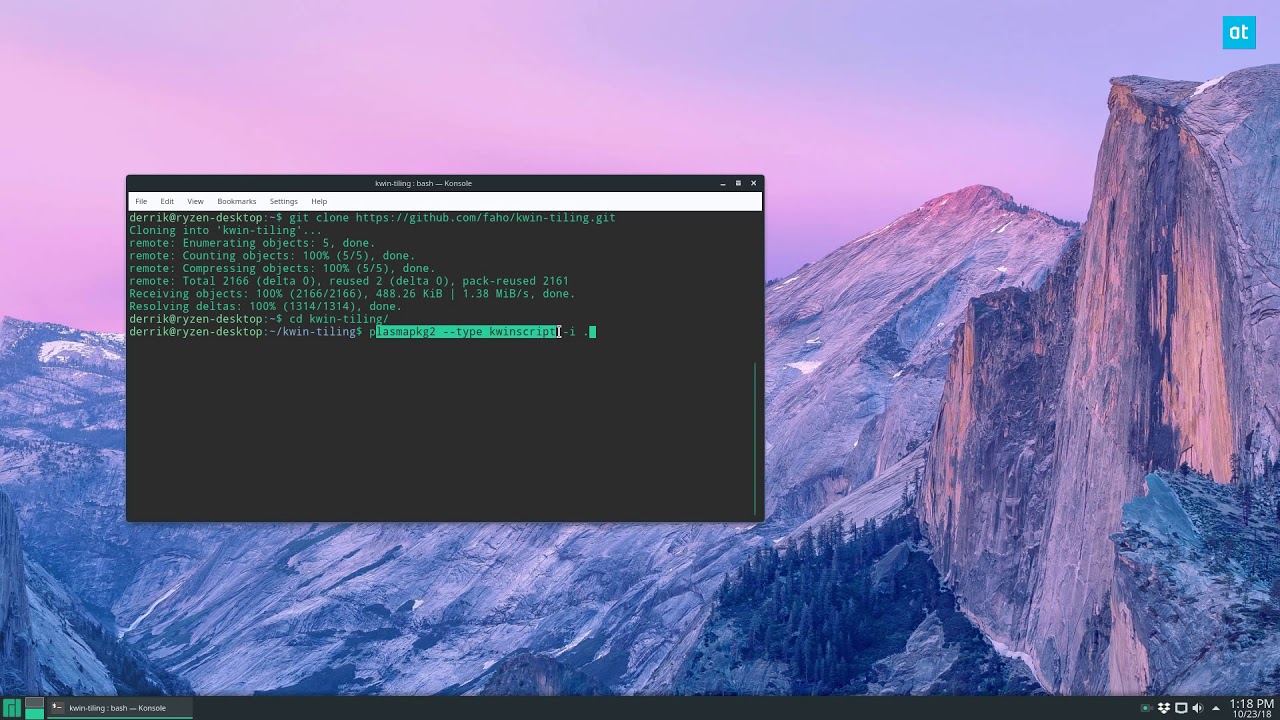Click the virtual desktop pager

[x=34, y=708]
